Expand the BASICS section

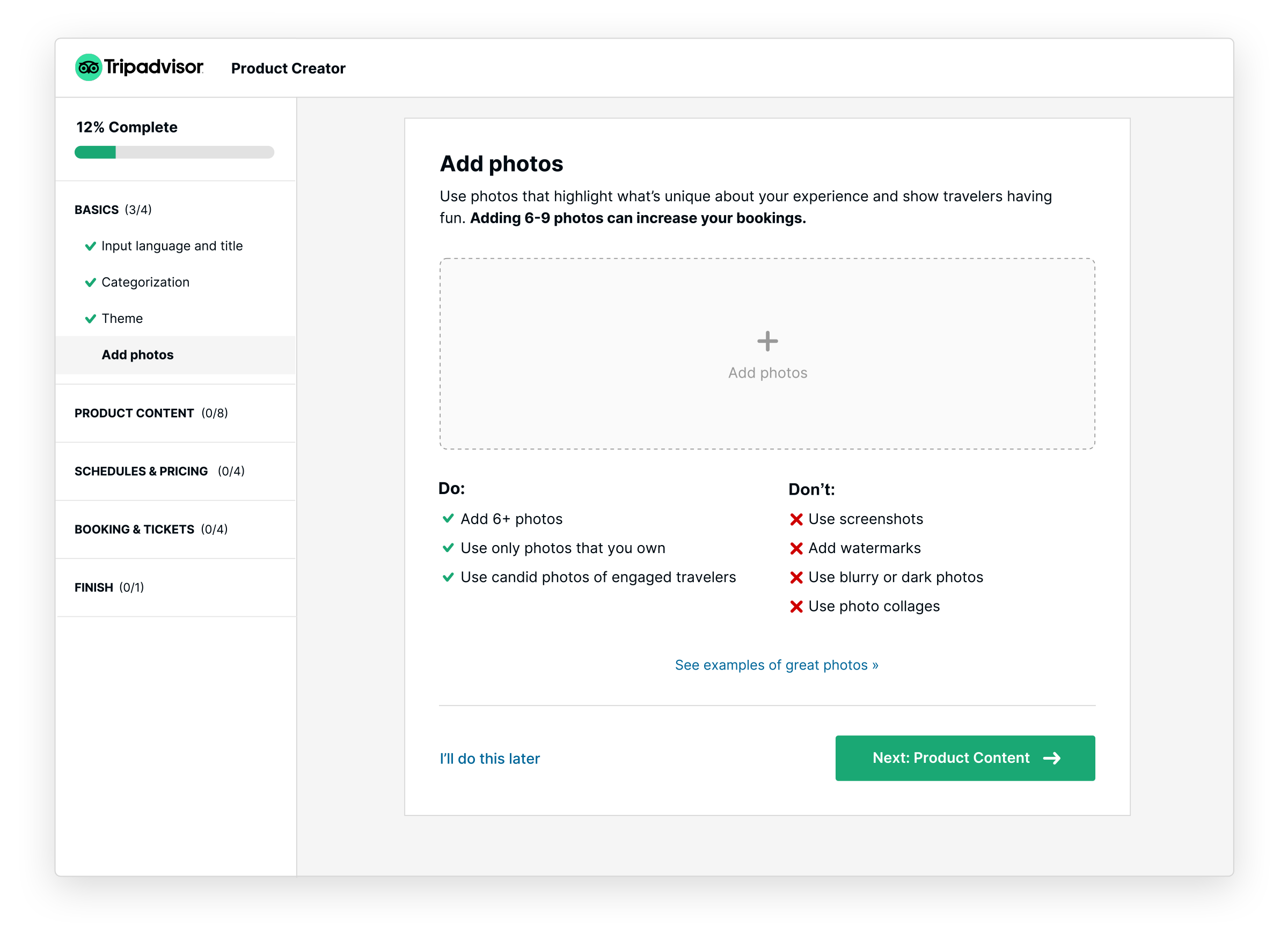[113, 210]
